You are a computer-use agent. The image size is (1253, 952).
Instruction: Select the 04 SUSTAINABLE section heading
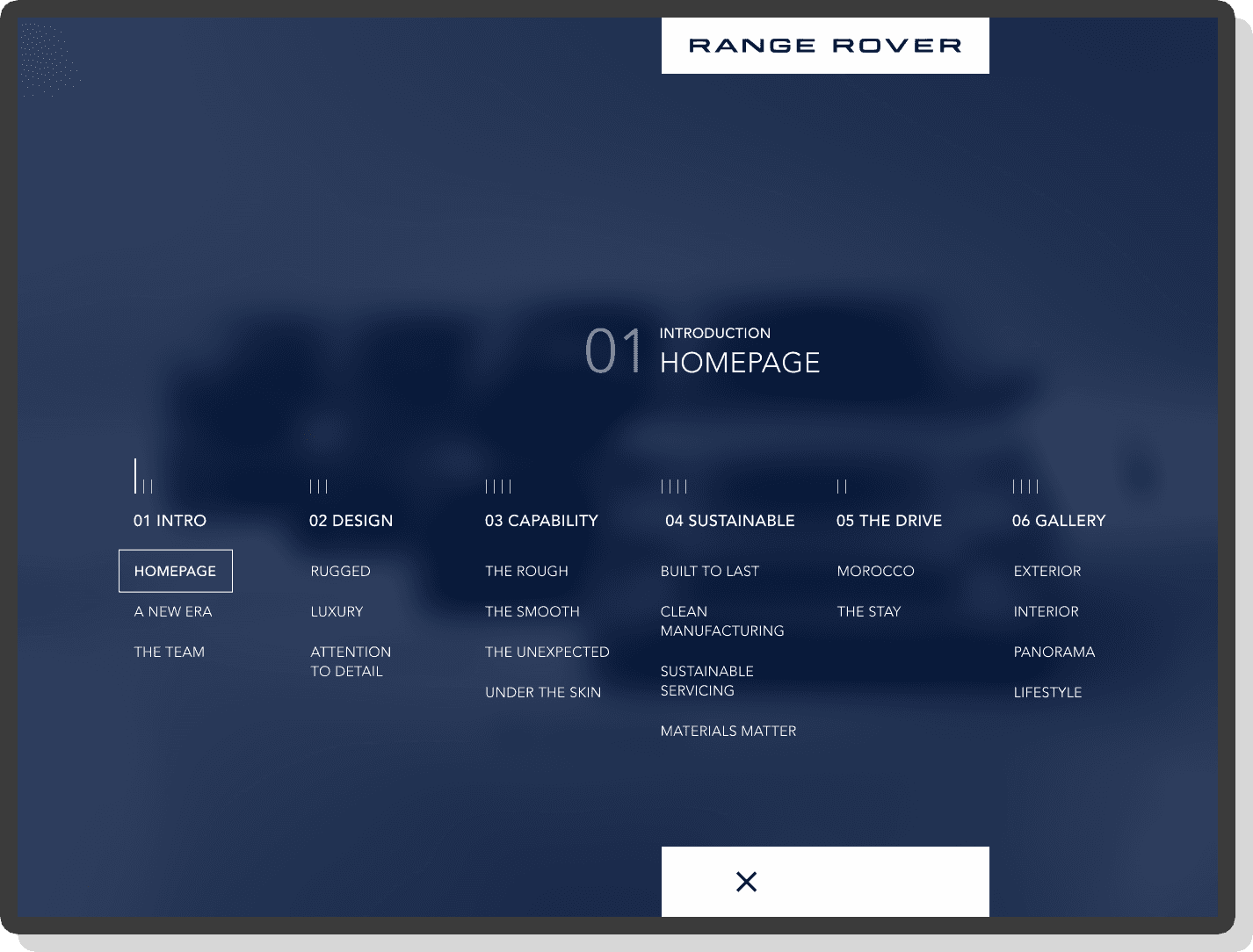coord(729,521)
